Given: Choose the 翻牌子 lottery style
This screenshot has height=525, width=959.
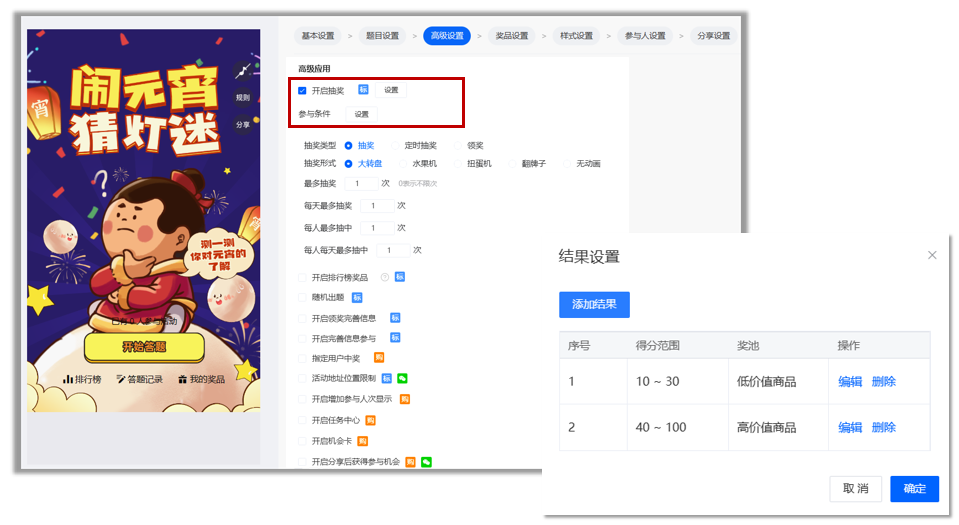Looking at the screenshot, I should pos(512,164).
